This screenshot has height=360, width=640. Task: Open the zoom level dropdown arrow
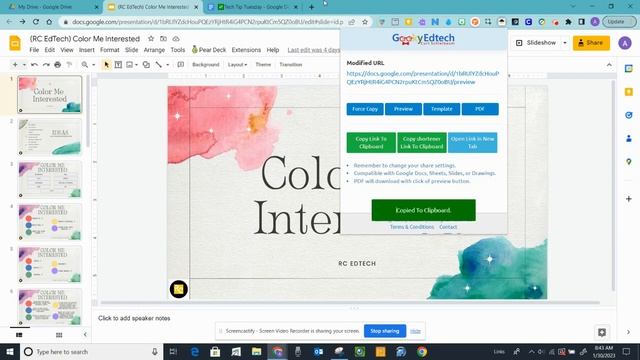[93, 64]
